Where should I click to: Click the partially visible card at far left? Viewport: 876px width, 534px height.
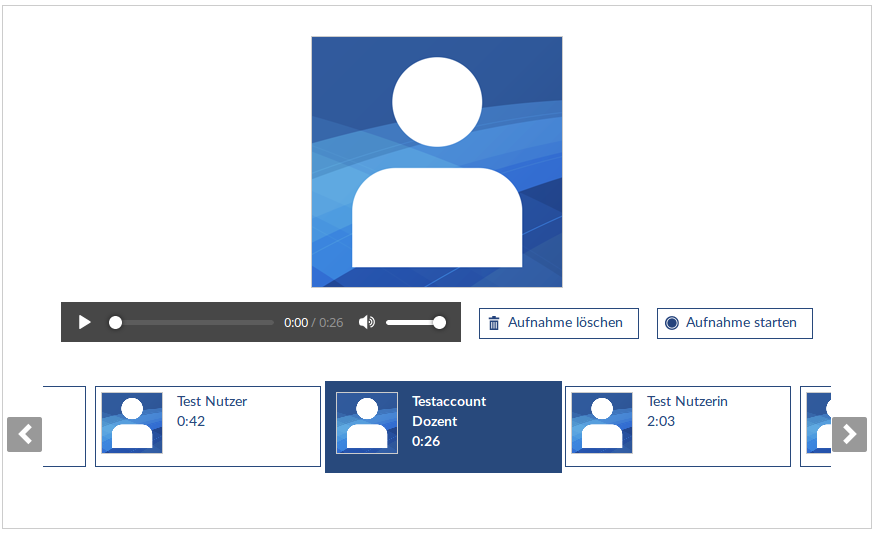point(65,427)
